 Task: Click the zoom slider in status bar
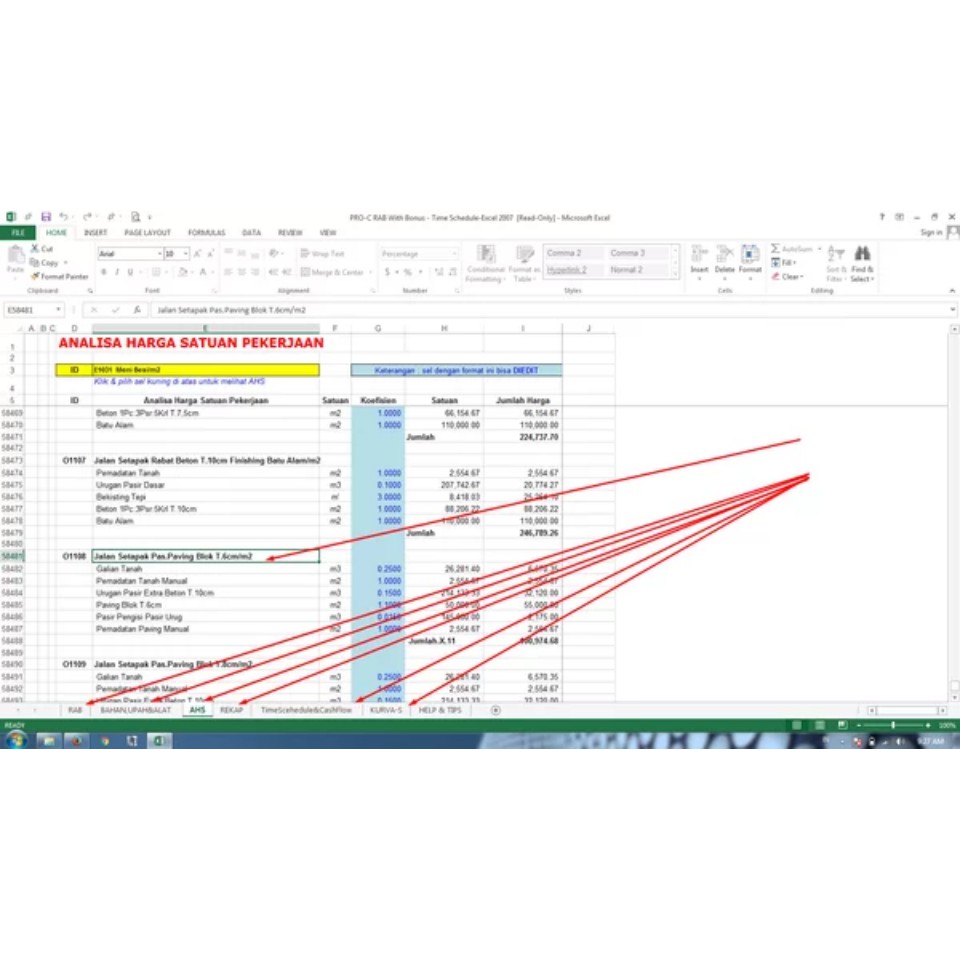tap(893, 724)
